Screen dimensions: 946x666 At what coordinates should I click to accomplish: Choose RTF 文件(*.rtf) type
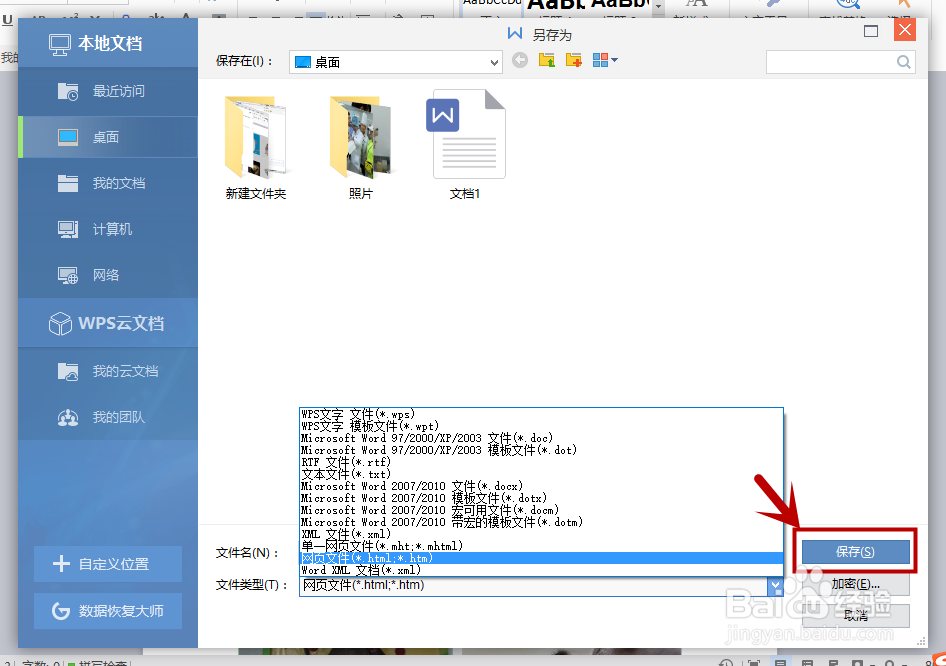click(x=541, y=462)
